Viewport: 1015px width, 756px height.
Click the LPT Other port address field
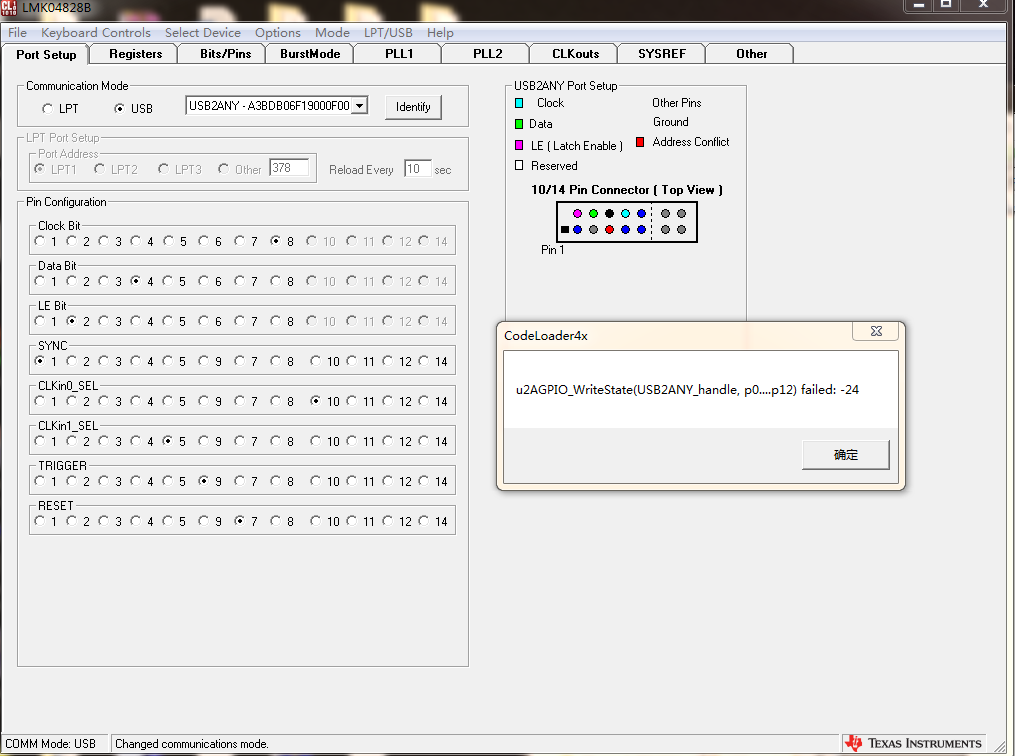click(289, 168)
